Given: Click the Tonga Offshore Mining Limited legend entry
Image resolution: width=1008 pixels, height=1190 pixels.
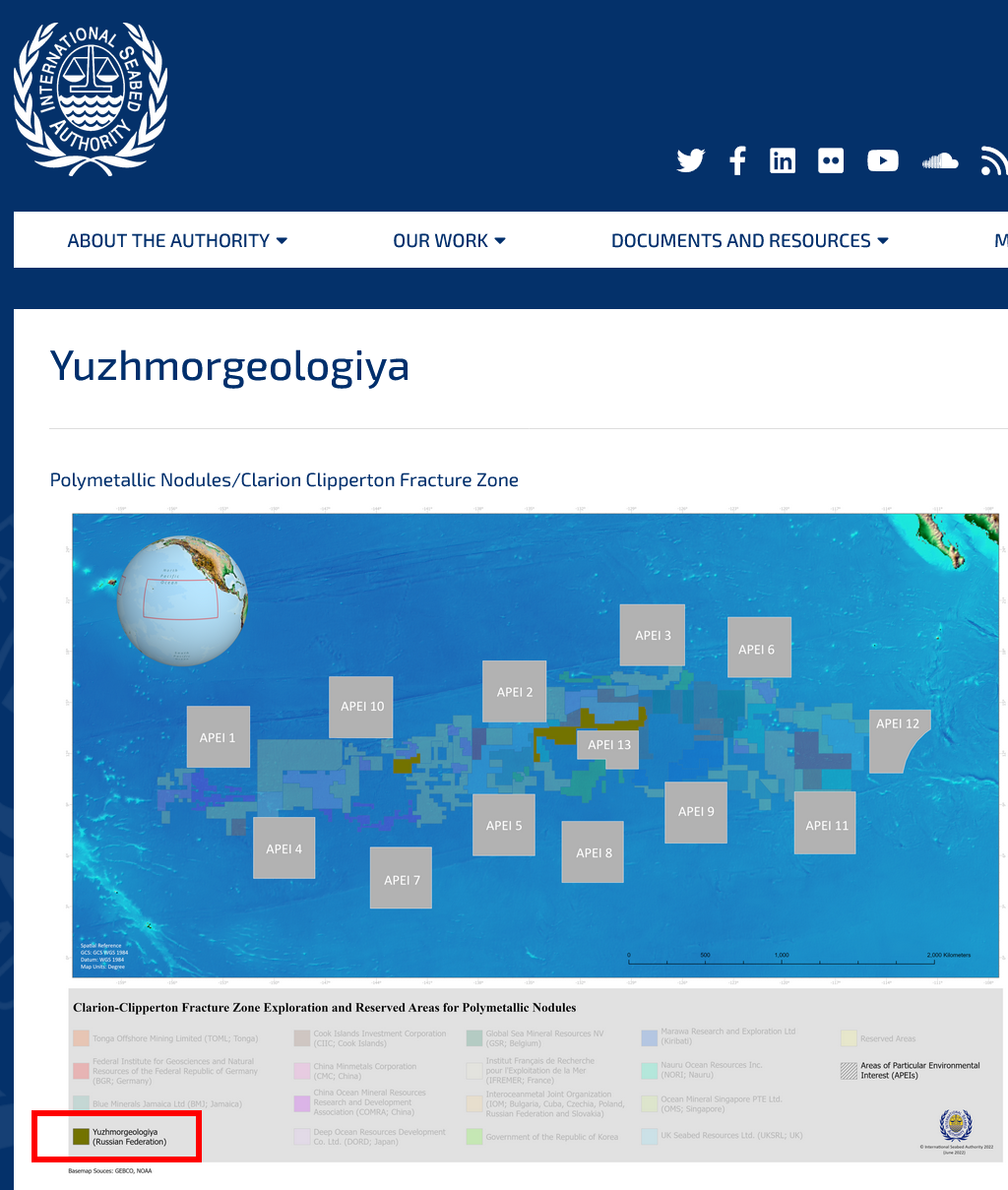Looking at the screenshot, I should (x=165, y=1038).
